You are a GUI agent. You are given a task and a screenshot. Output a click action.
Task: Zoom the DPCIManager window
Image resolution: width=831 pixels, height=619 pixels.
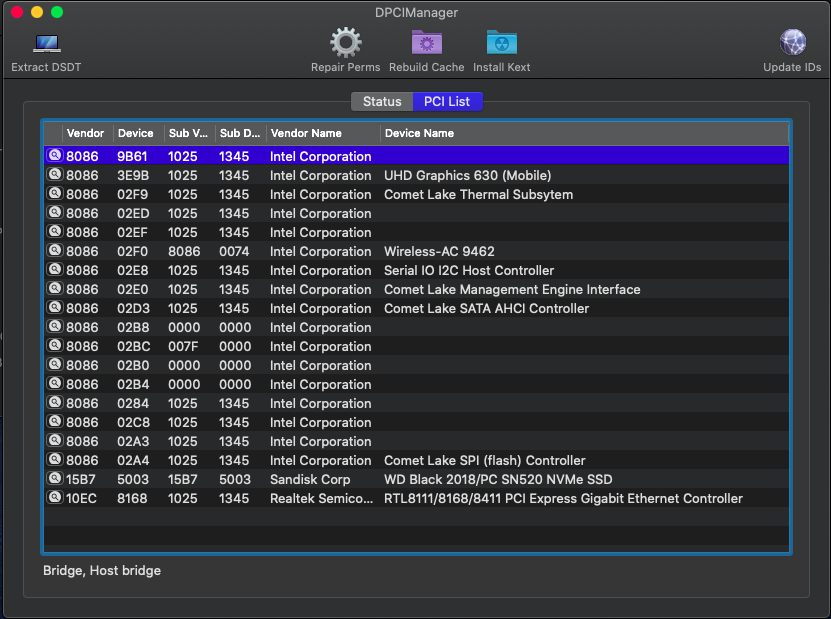[57, 12]
